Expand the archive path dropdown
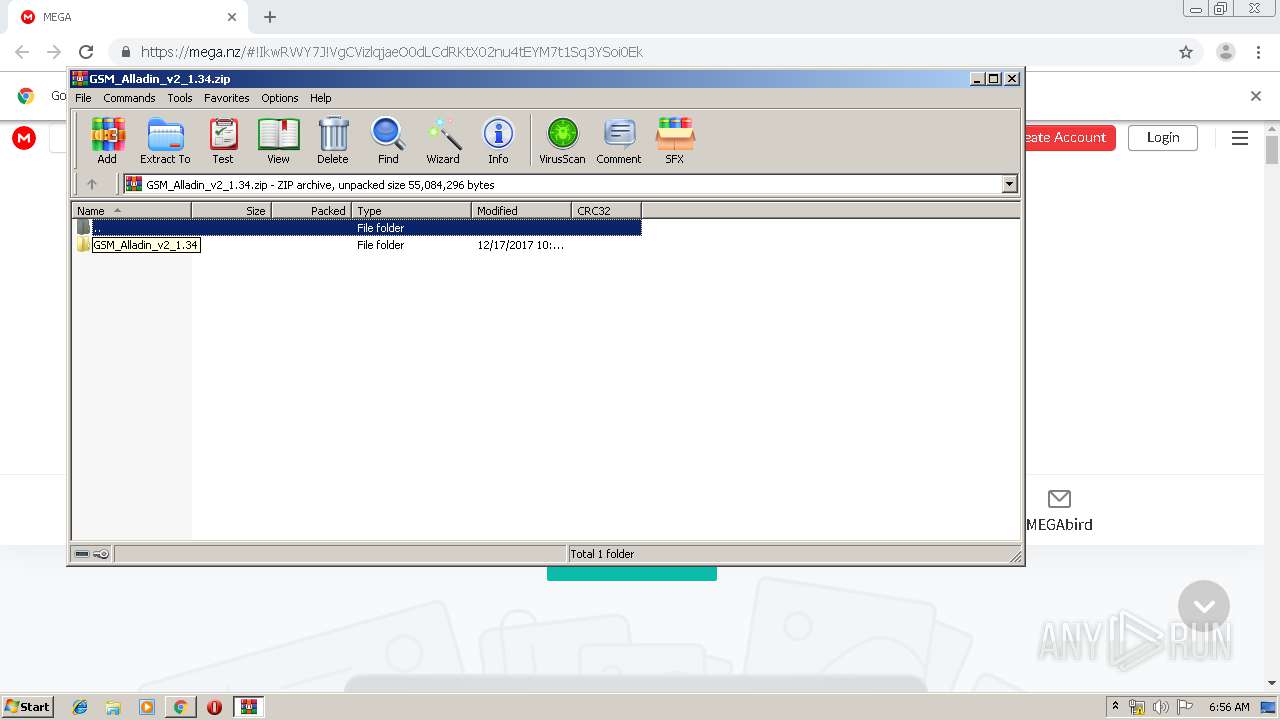Screen dimensions: 1280x720 click(x=1009, y=184)
